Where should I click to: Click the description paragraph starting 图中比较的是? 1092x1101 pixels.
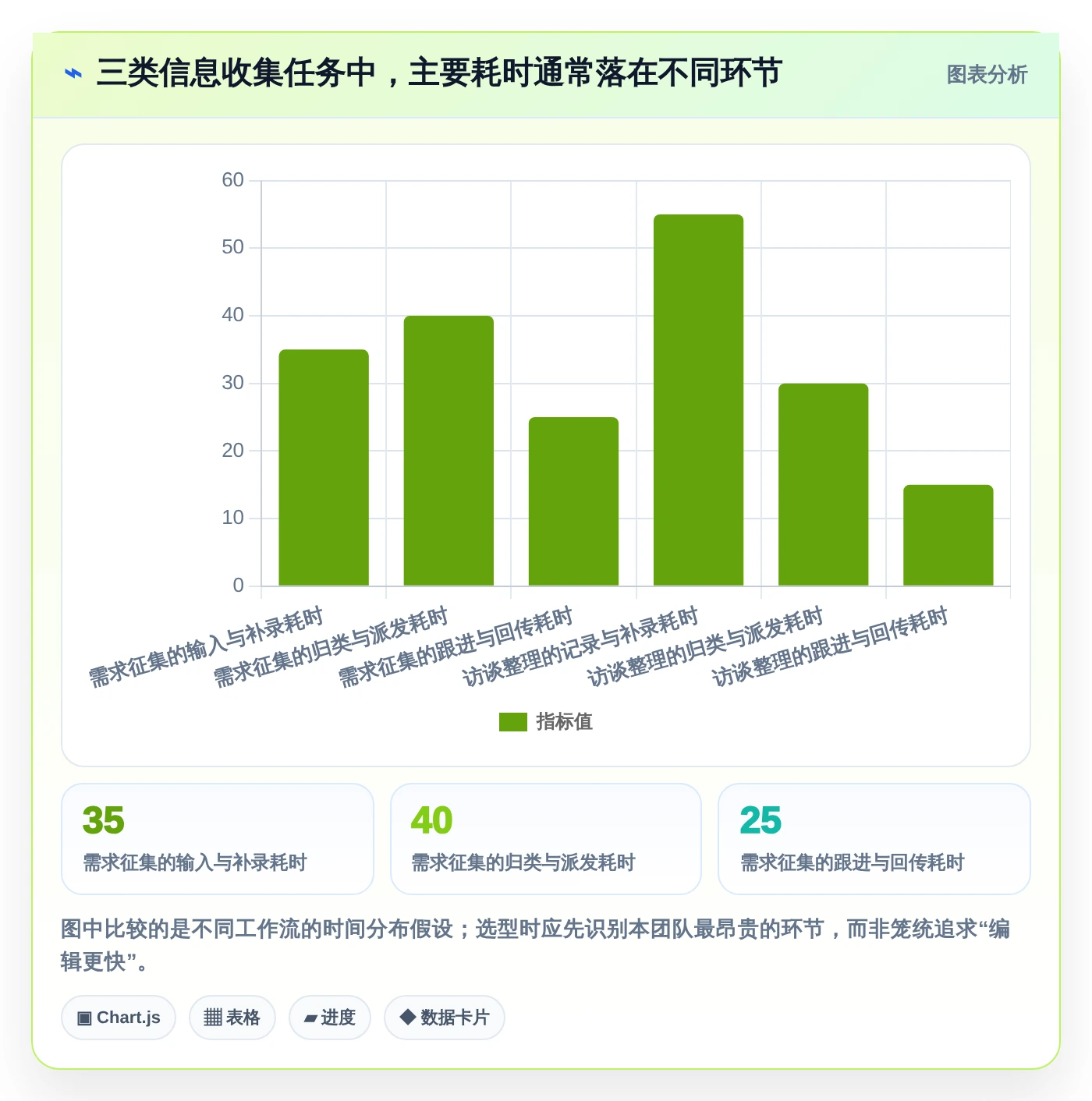point(536,945)
